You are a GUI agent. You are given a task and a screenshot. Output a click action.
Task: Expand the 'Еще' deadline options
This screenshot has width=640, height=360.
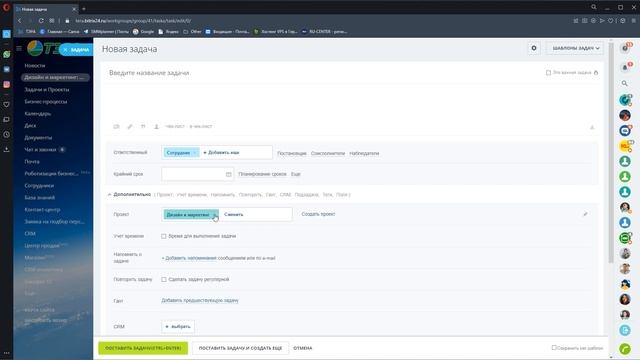[296, 174]
